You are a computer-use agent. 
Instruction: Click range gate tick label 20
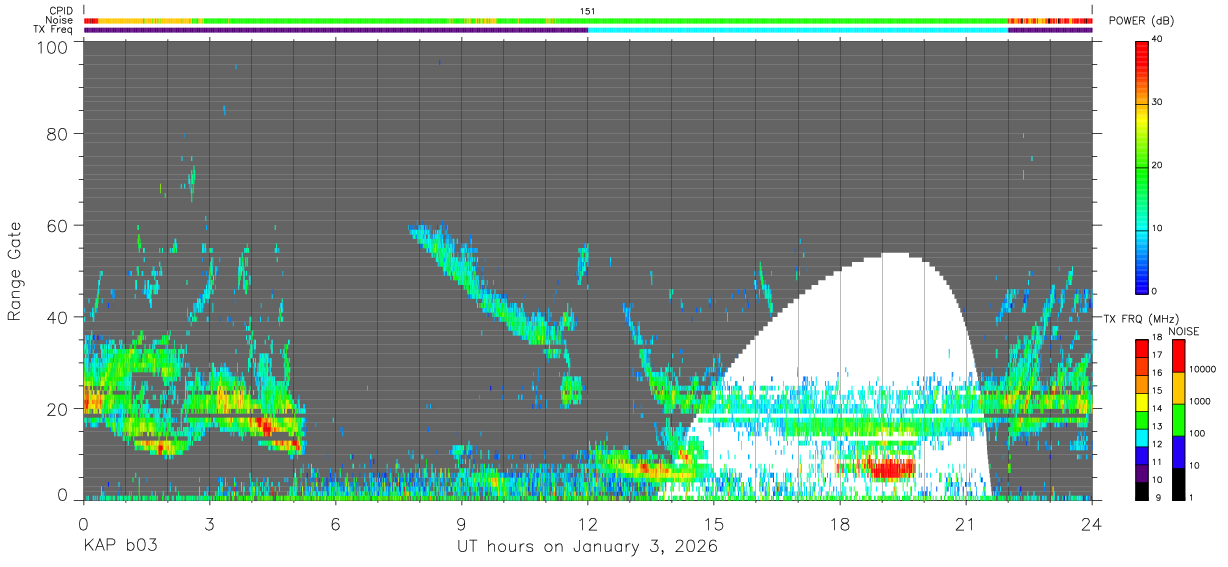pos(56,408)
